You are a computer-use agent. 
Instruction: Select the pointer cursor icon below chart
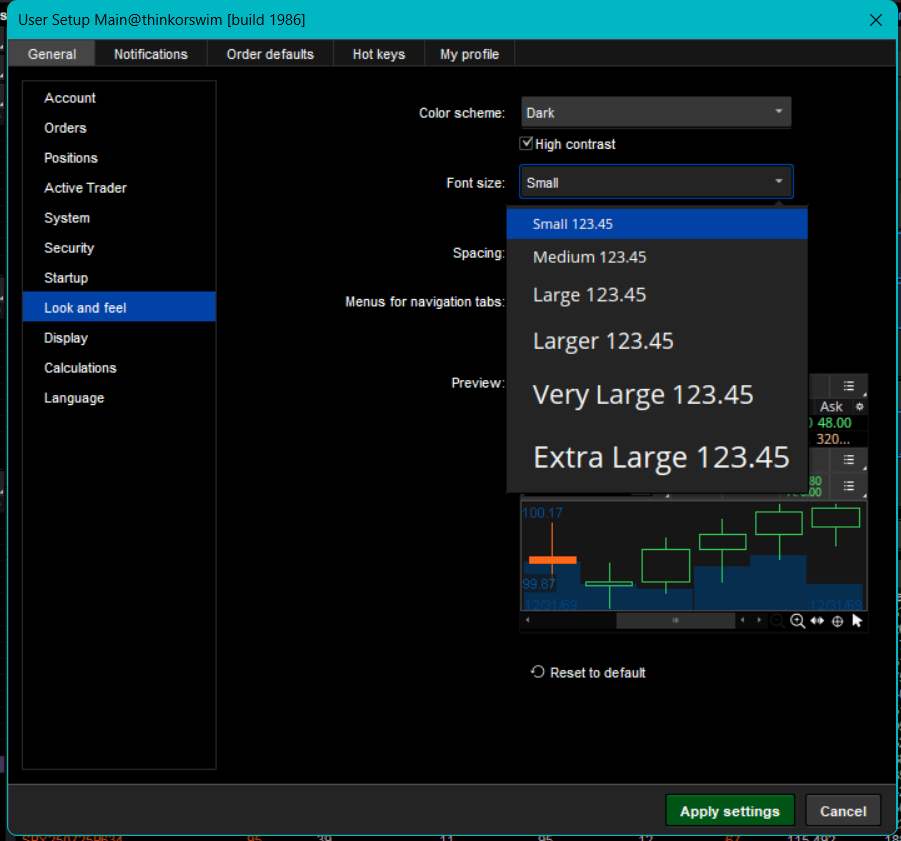tap(857, 621)
